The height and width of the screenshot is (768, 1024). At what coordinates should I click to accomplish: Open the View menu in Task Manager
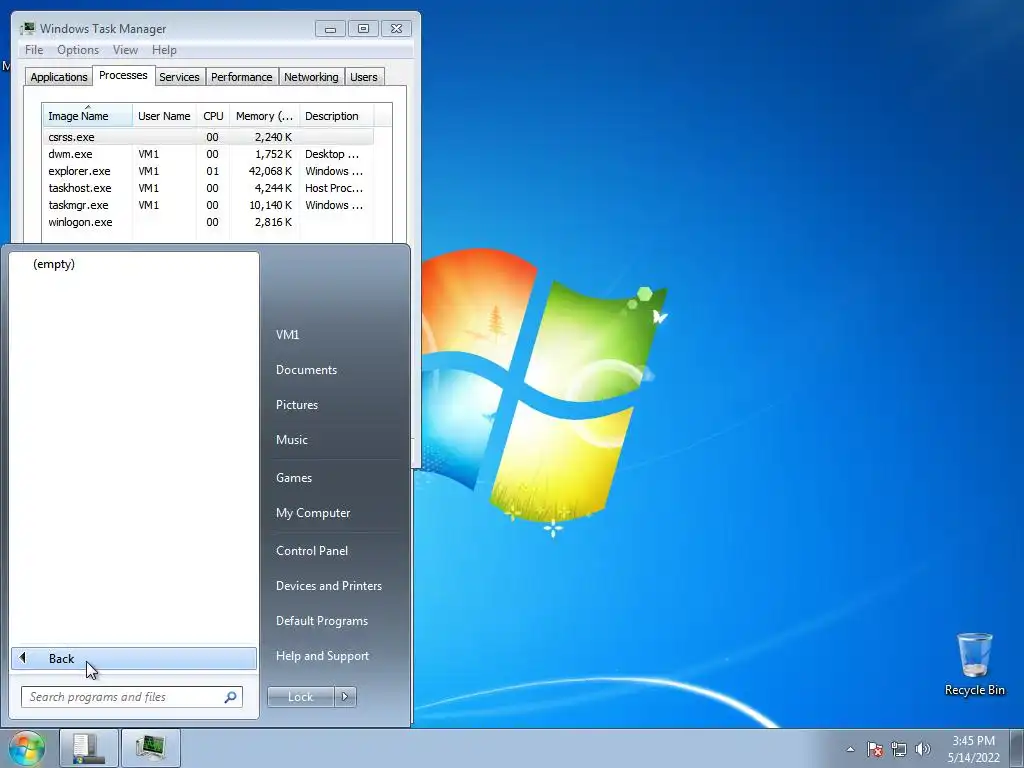coord(125,50)
